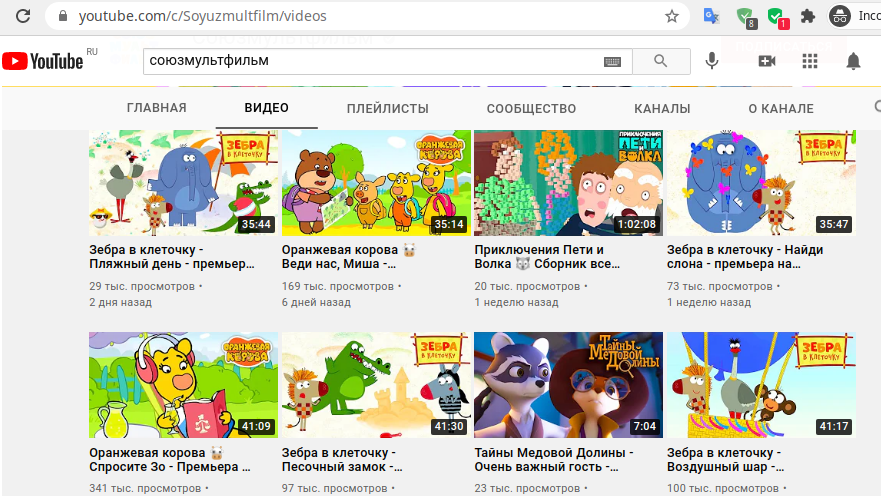Viewport: 881px width, 496px height.
Task: Open title link Приключения Пети и Волка Сборник
Action: click(x=547, y=257)
